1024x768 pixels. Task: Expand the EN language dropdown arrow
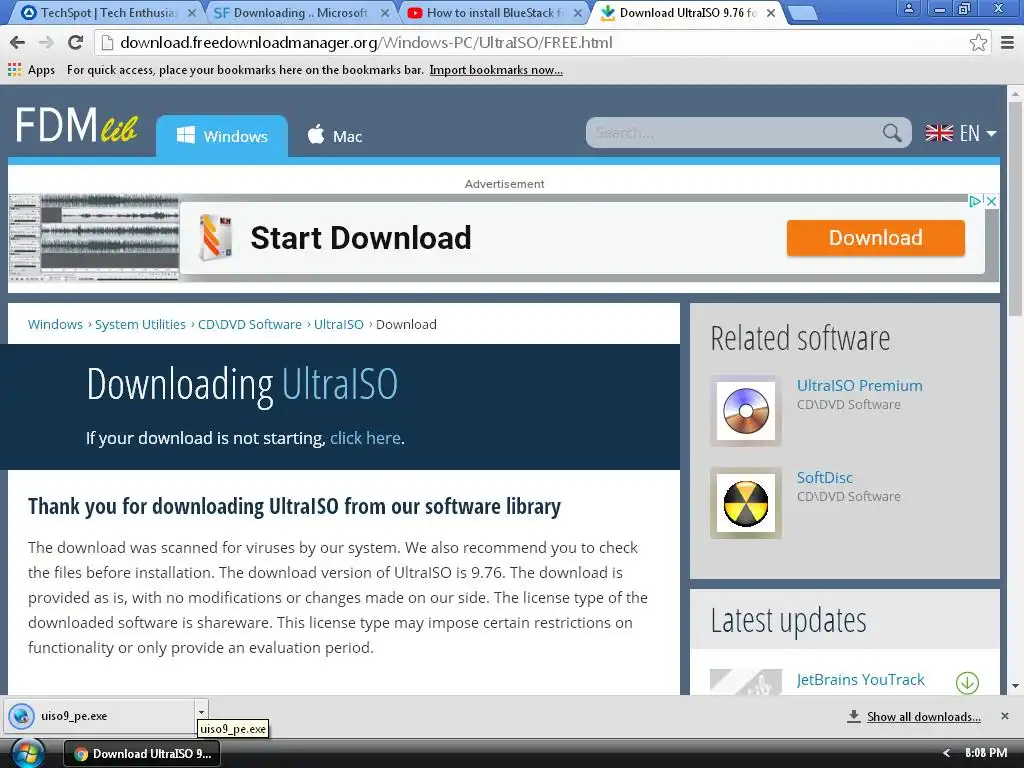tap(991, 133)
